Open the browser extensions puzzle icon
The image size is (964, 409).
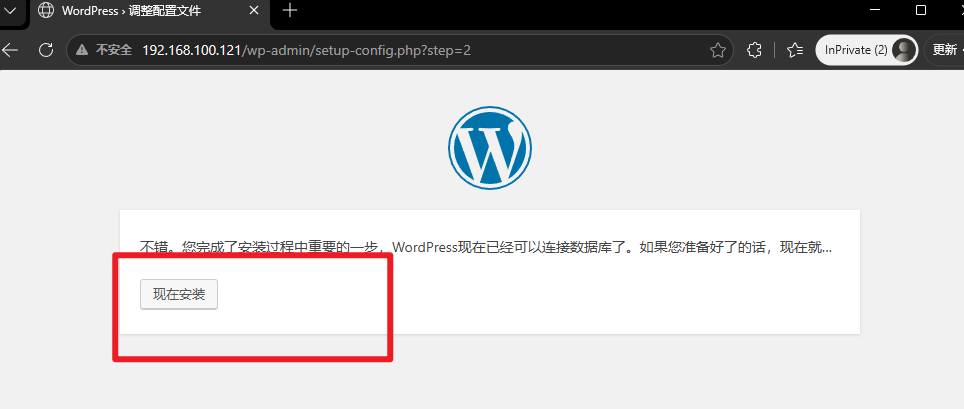(x=754, y=50)
